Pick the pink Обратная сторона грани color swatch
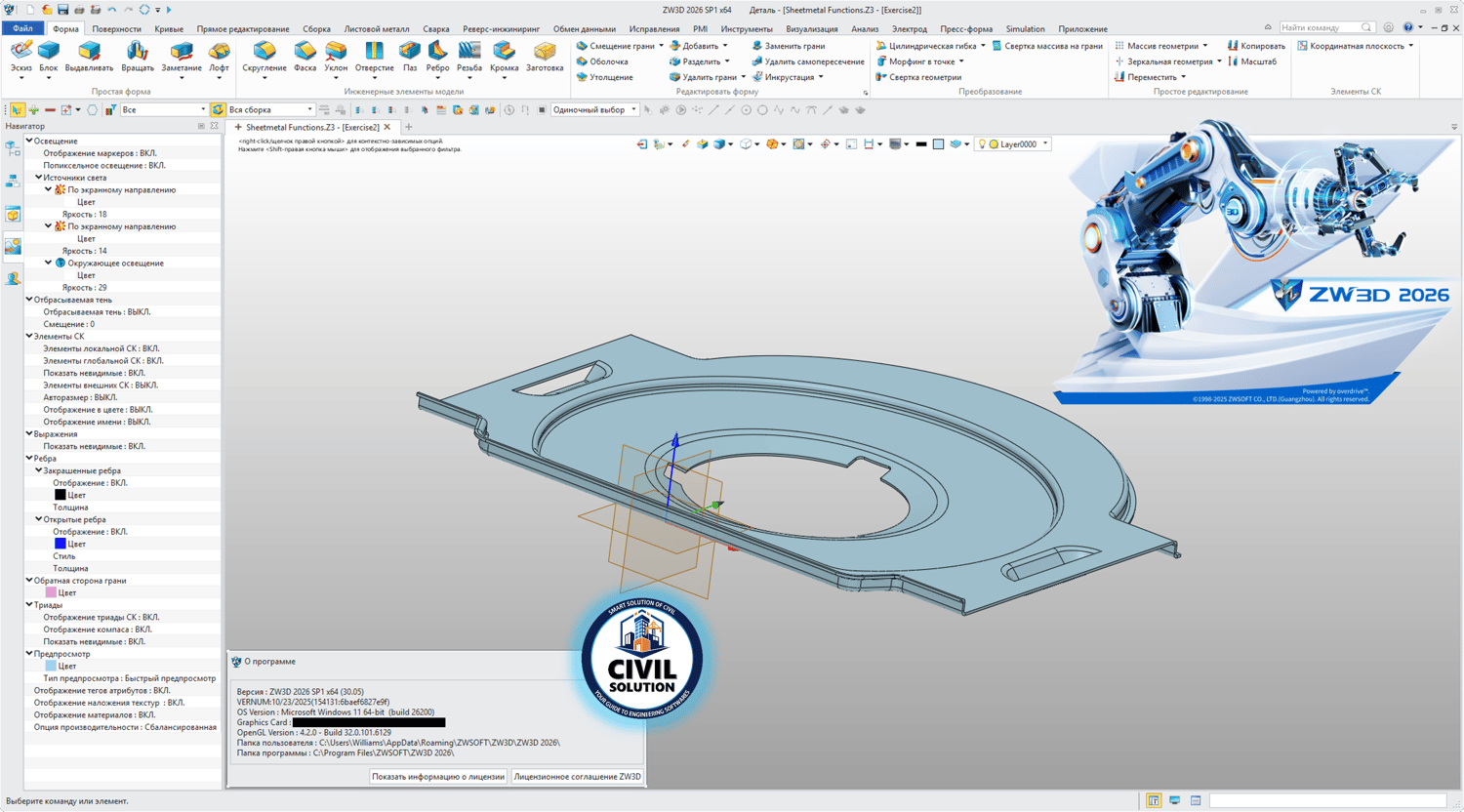This screenshot has height=812, width=1464. pos(51,592)
